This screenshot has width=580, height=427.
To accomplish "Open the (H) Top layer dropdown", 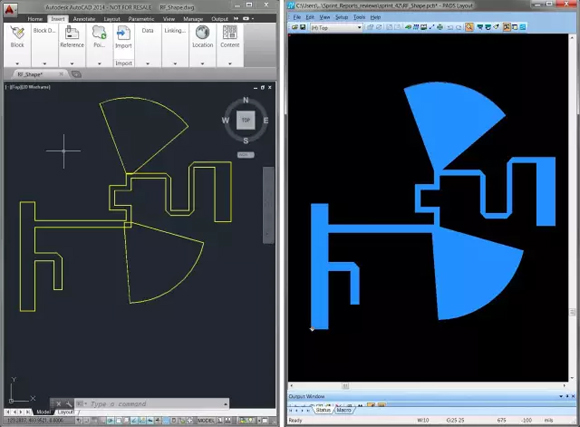I will (x=336, y=27).
